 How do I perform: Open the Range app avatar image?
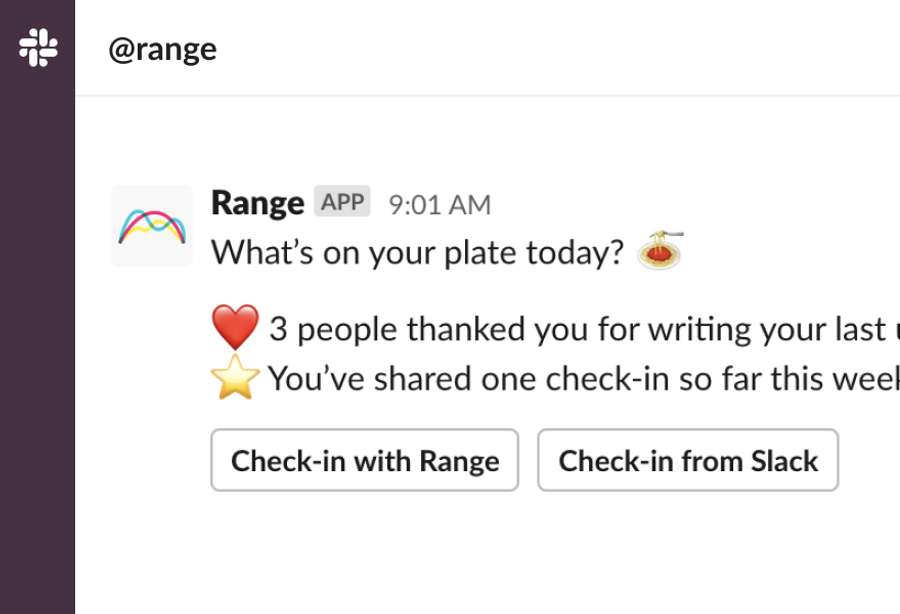152,226
